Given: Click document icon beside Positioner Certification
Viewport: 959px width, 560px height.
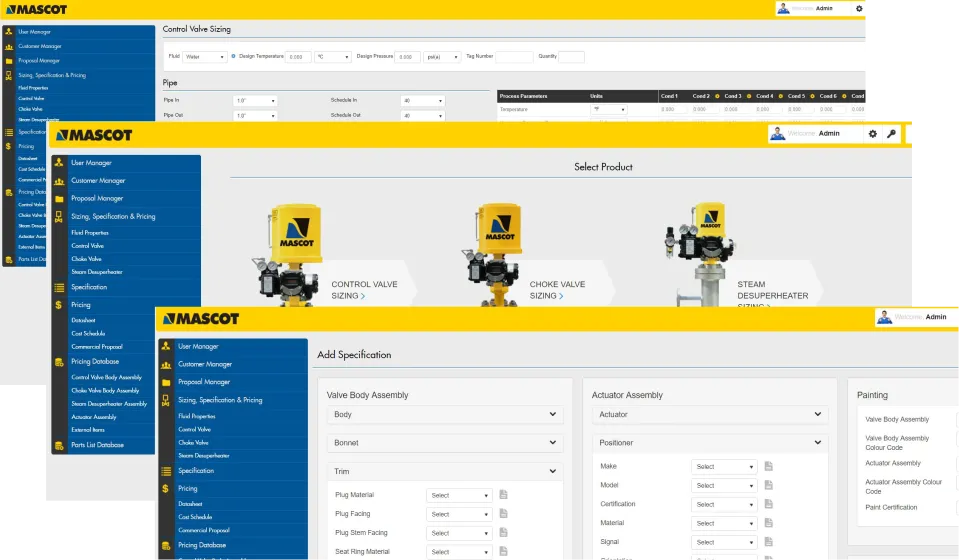Looking at the screenshot, I should click(x=769, y=504).
